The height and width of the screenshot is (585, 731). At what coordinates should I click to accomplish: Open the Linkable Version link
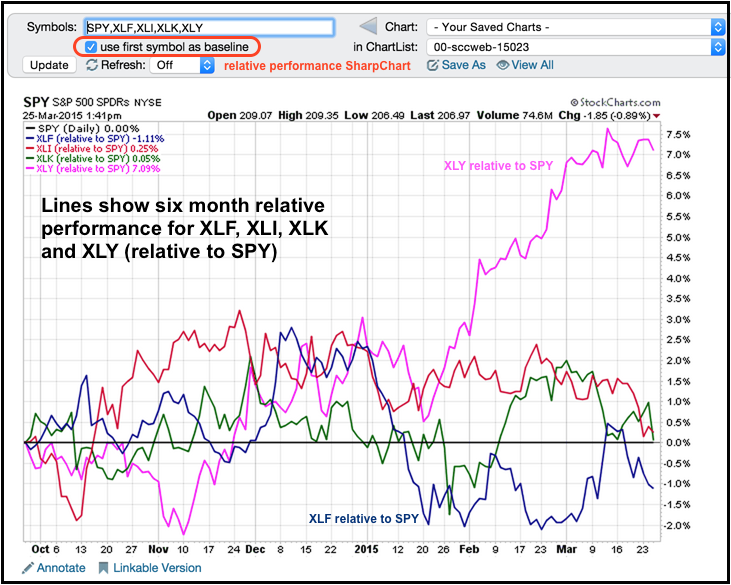click(158, 568)
